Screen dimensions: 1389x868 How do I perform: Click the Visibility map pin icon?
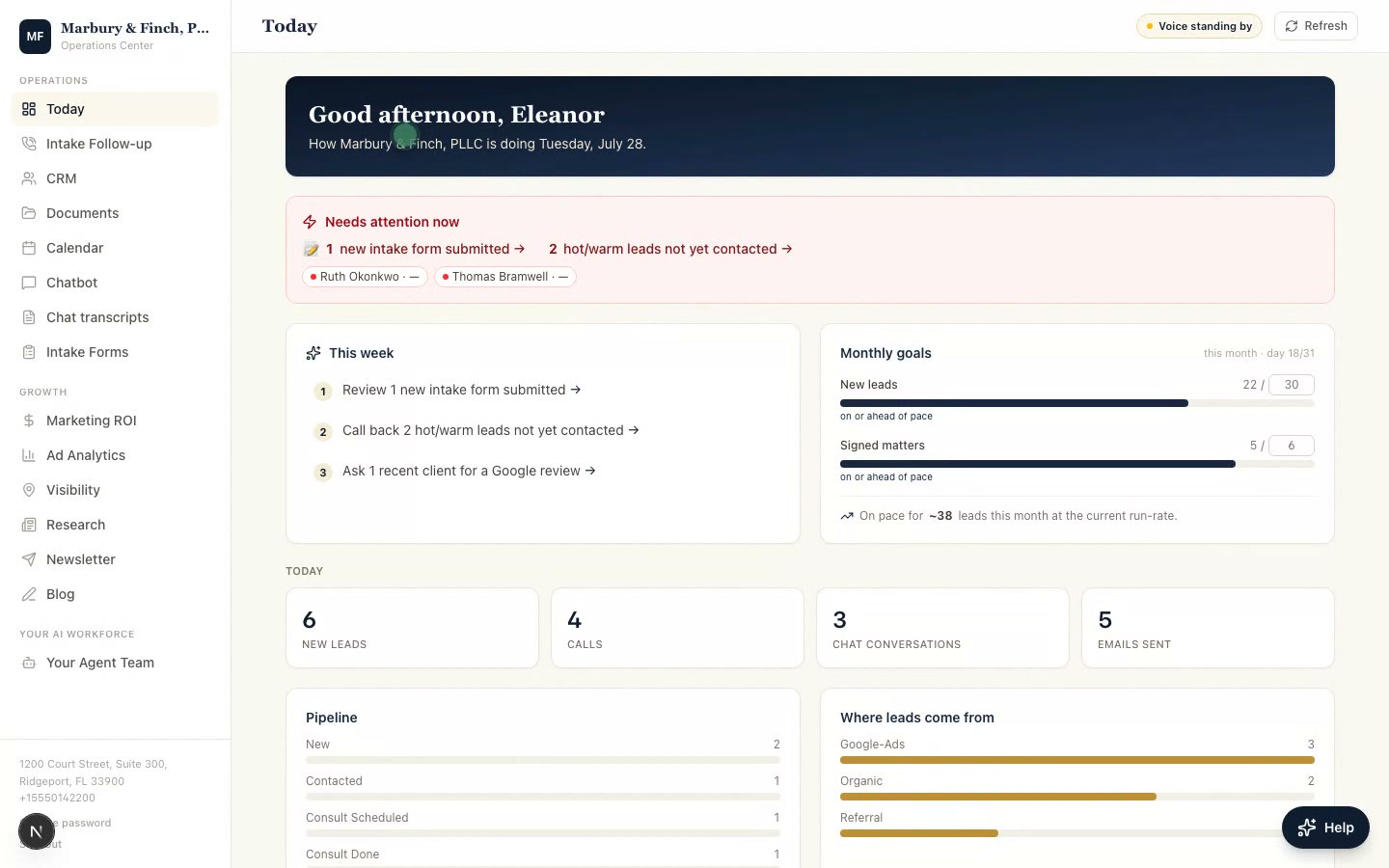[29, 490]
